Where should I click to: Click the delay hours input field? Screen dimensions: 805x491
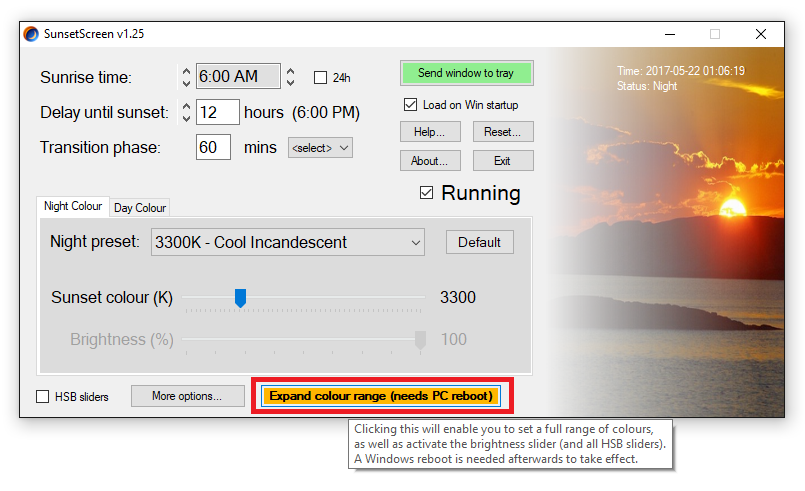[218, 112]
